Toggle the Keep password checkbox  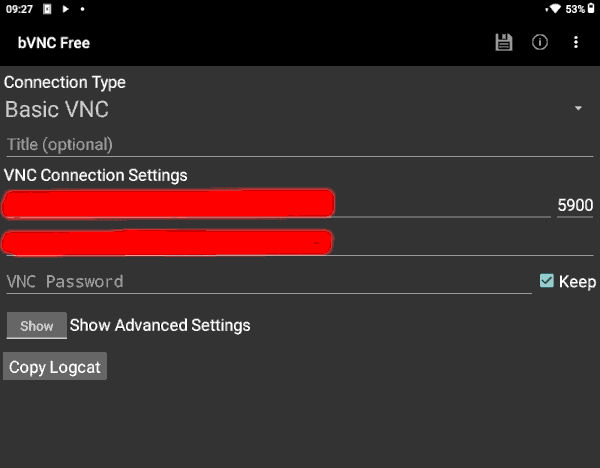click(546, 281)
